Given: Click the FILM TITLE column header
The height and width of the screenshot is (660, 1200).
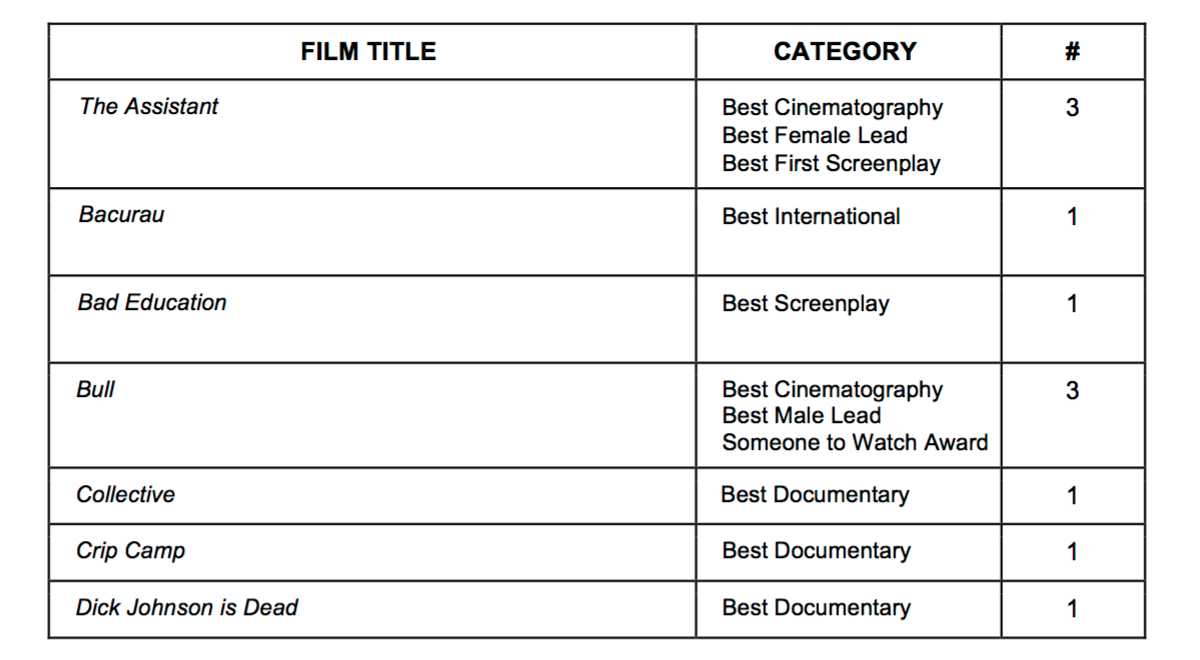Looking at the screenshot, I should (x=368, y=52).
